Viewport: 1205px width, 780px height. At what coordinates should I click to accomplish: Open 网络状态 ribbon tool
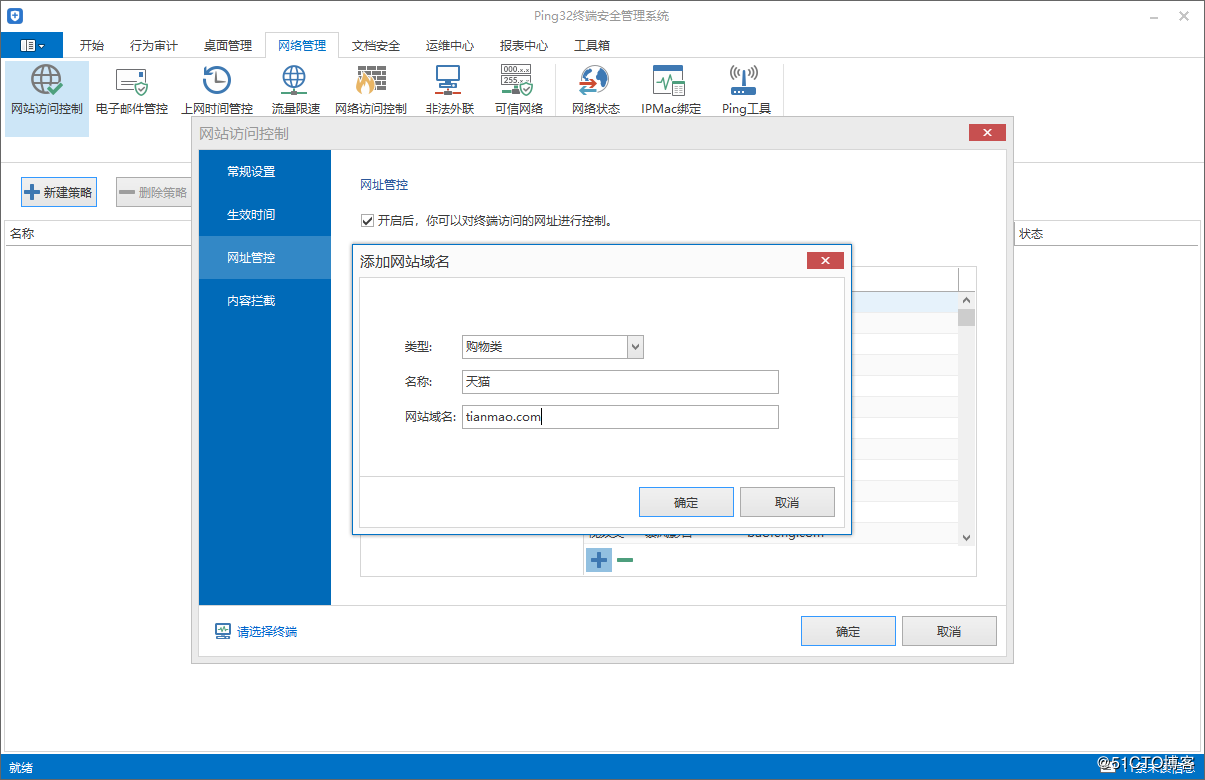[x=596, y=91]
